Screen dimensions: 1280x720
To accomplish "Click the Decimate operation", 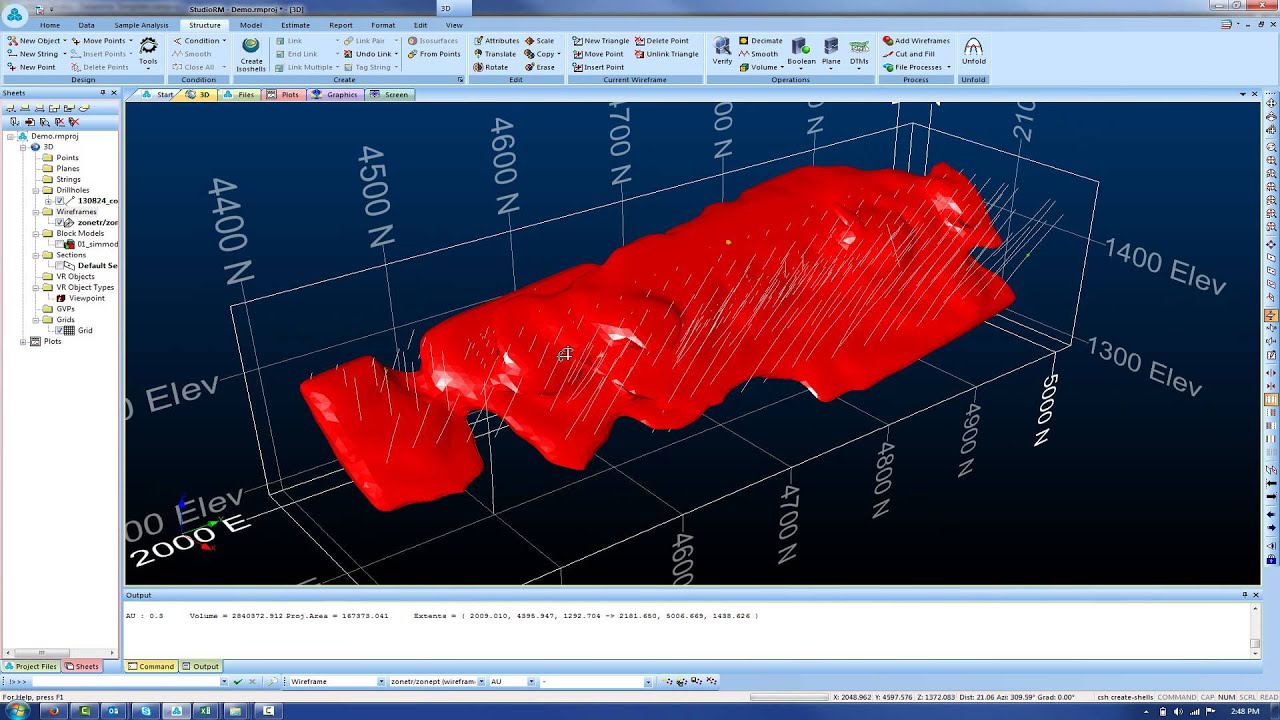I will pos(760,41).
